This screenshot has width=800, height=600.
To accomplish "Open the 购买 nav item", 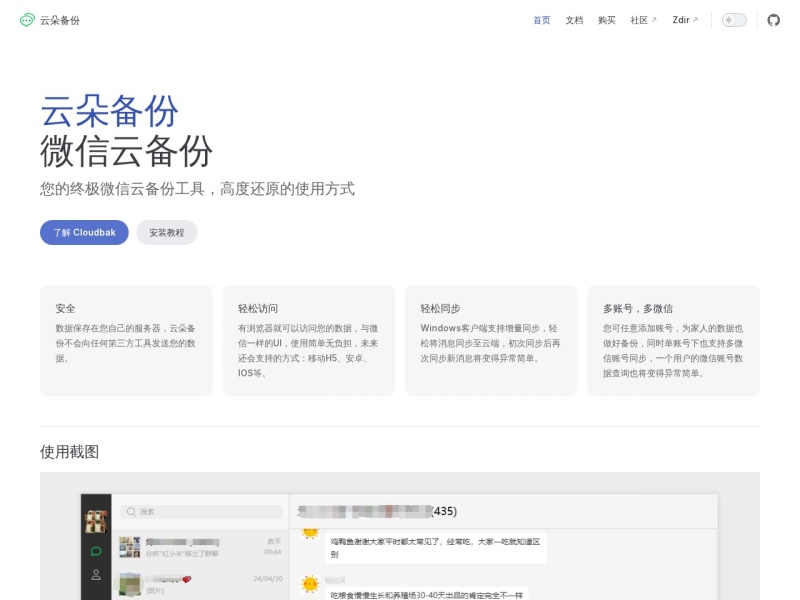I will point(607,20).
